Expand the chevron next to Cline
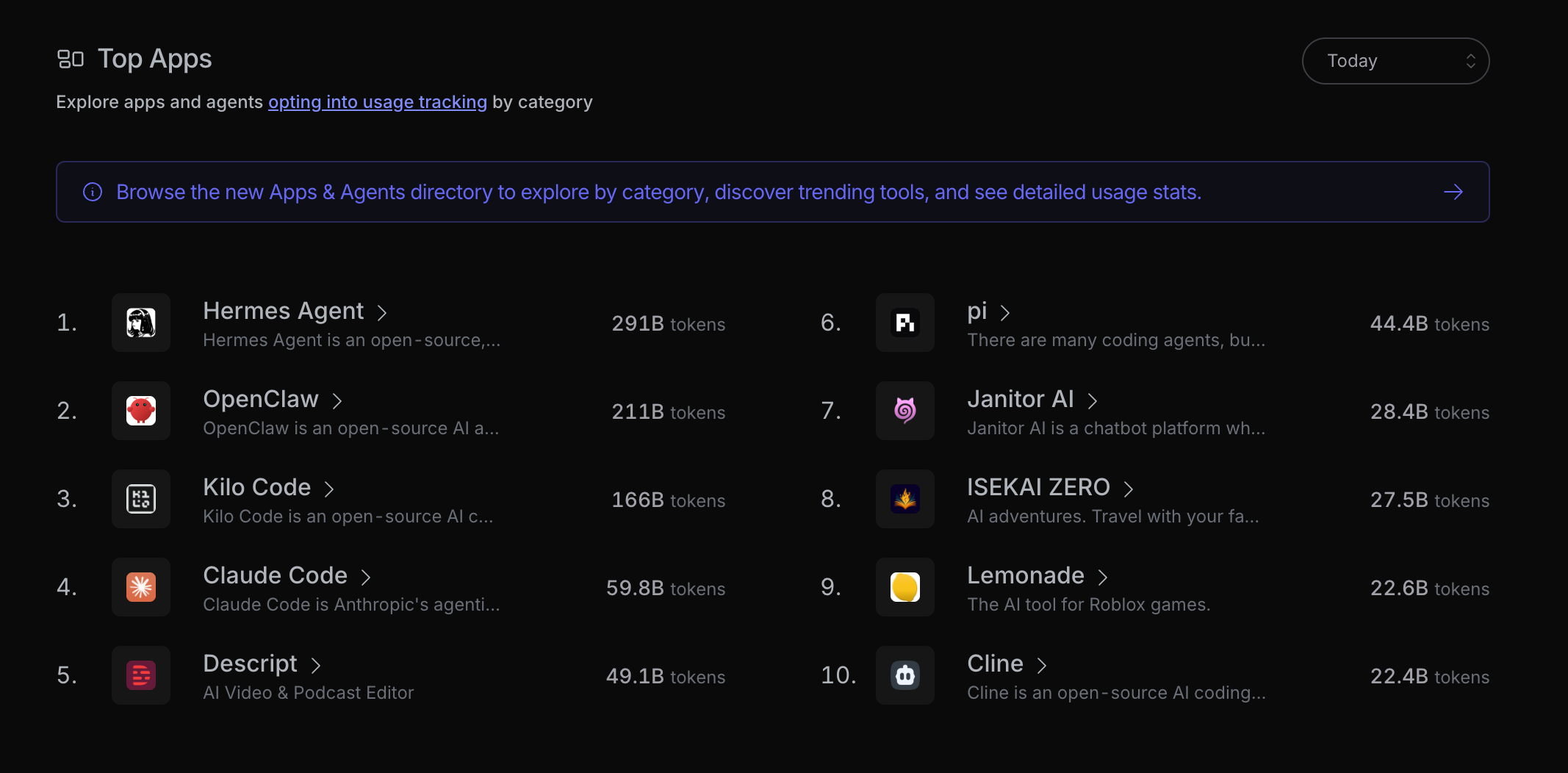This screenshot has width=1568, height=773. click(x=1042, y=665)
